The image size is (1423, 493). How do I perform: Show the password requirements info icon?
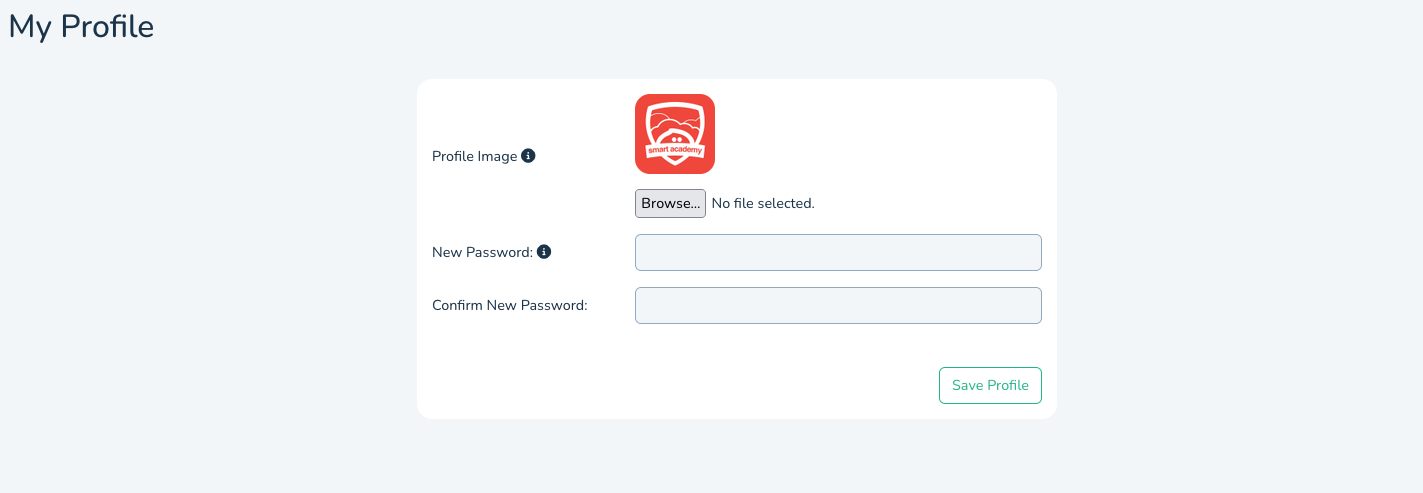tap(544, 252)
